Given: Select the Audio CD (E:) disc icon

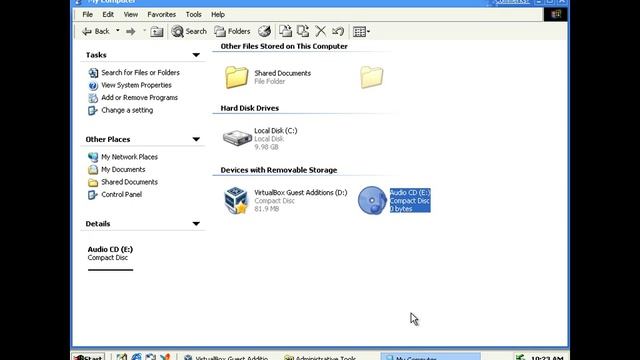Looking at the screenshot, I should (372, 200).
